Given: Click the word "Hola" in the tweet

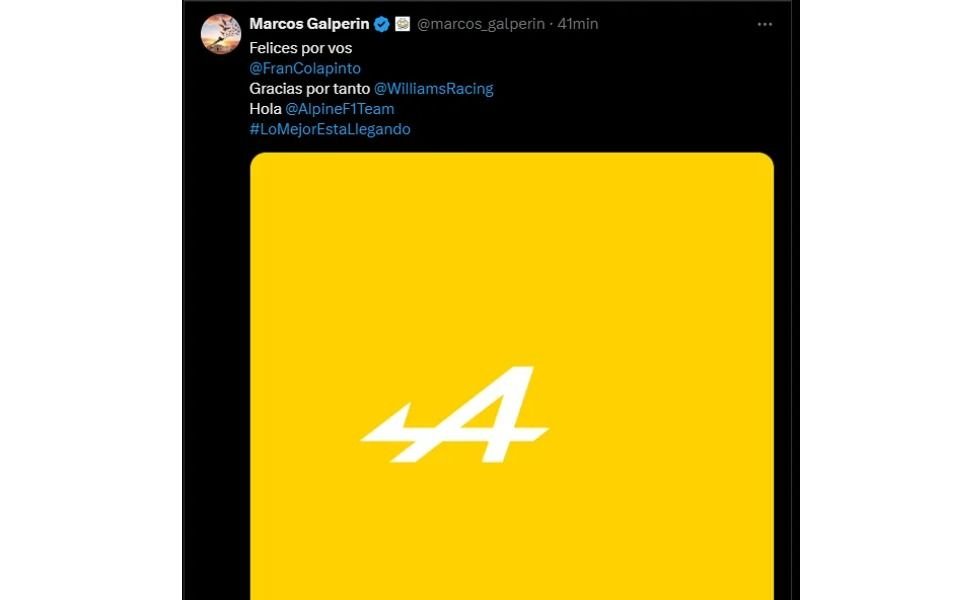Looking at the screenshot, I should pos(265,108).
